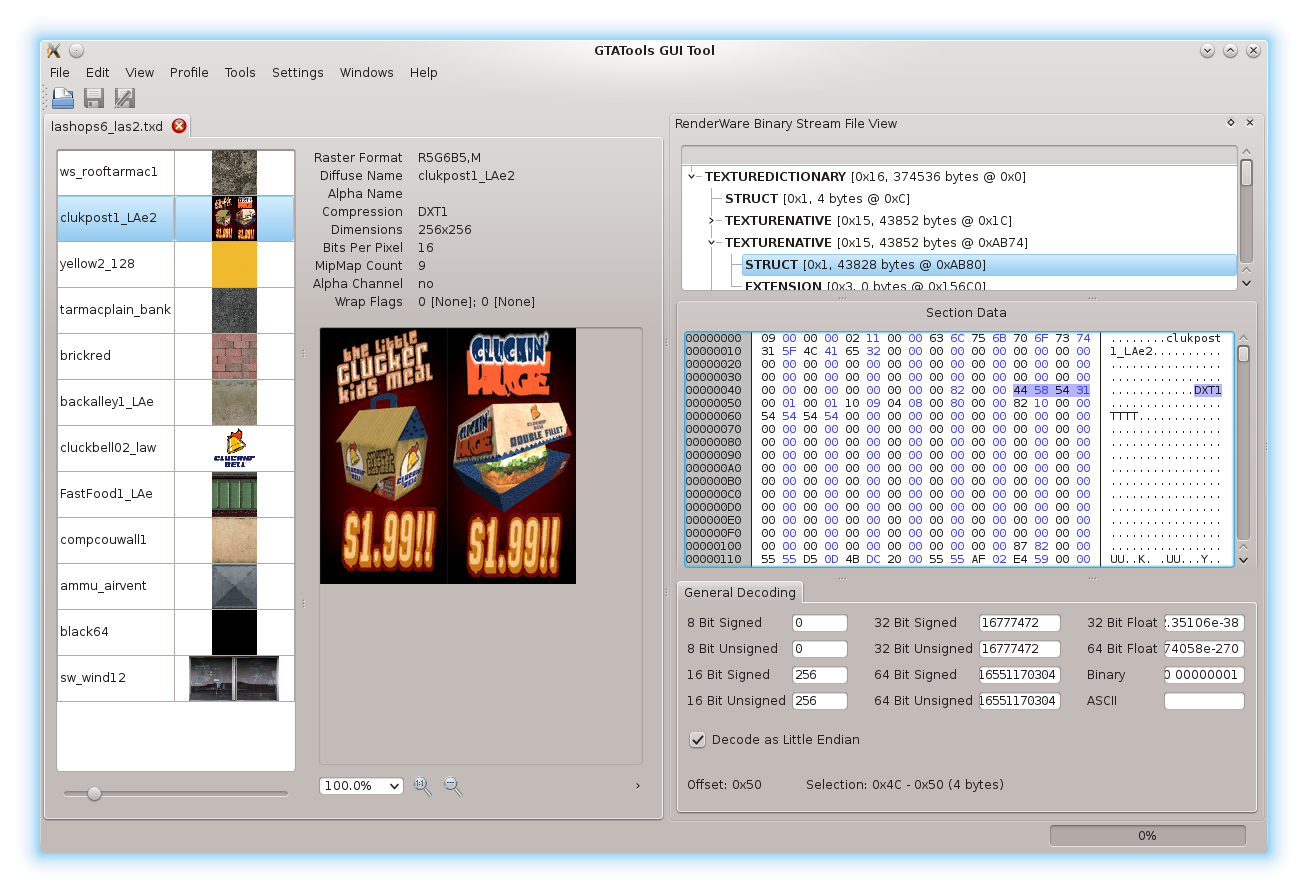Open the File menu
This screenshot has height=893, width=1308.
click(x=60, y=73)
